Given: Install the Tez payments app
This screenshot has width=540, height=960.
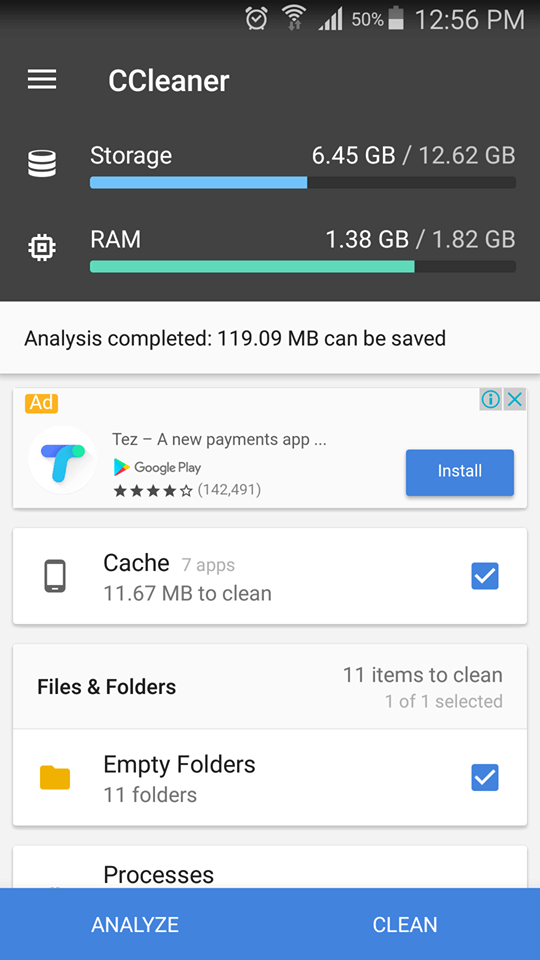Looking at the screenshot, I should click(460, 472).
